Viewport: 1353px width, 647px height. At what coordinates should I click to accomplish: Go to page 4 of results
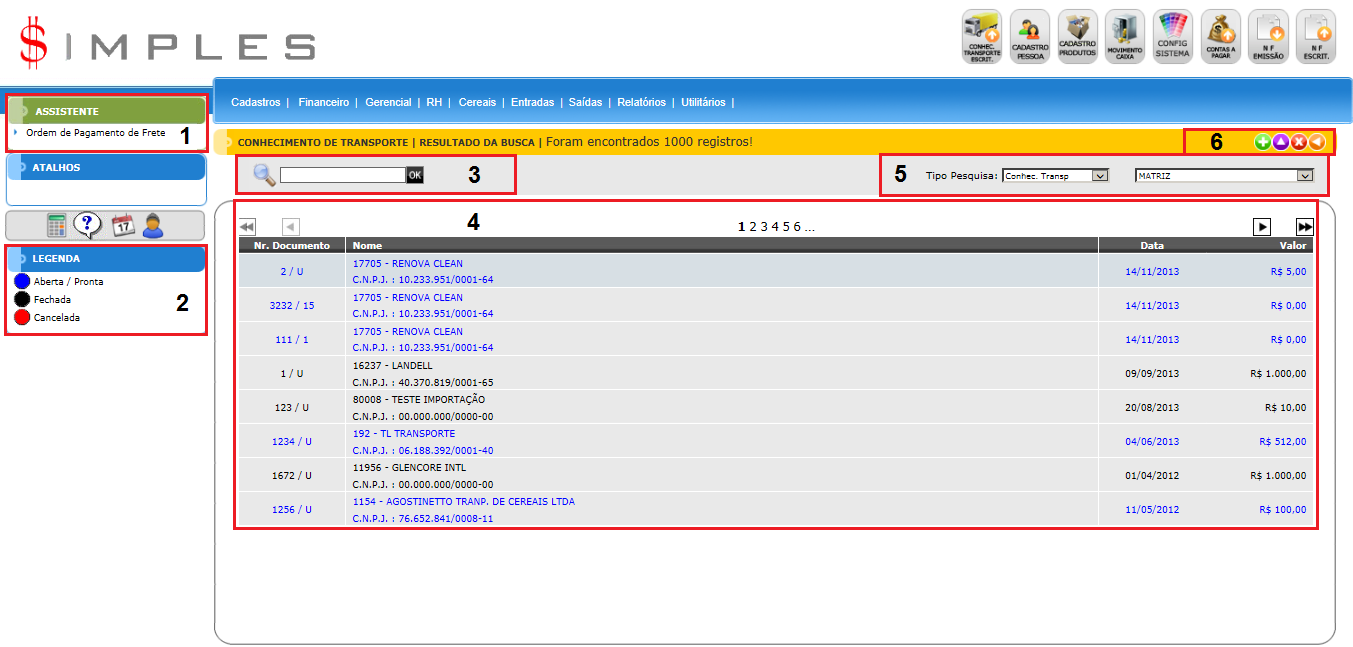(x=775, y=227)
